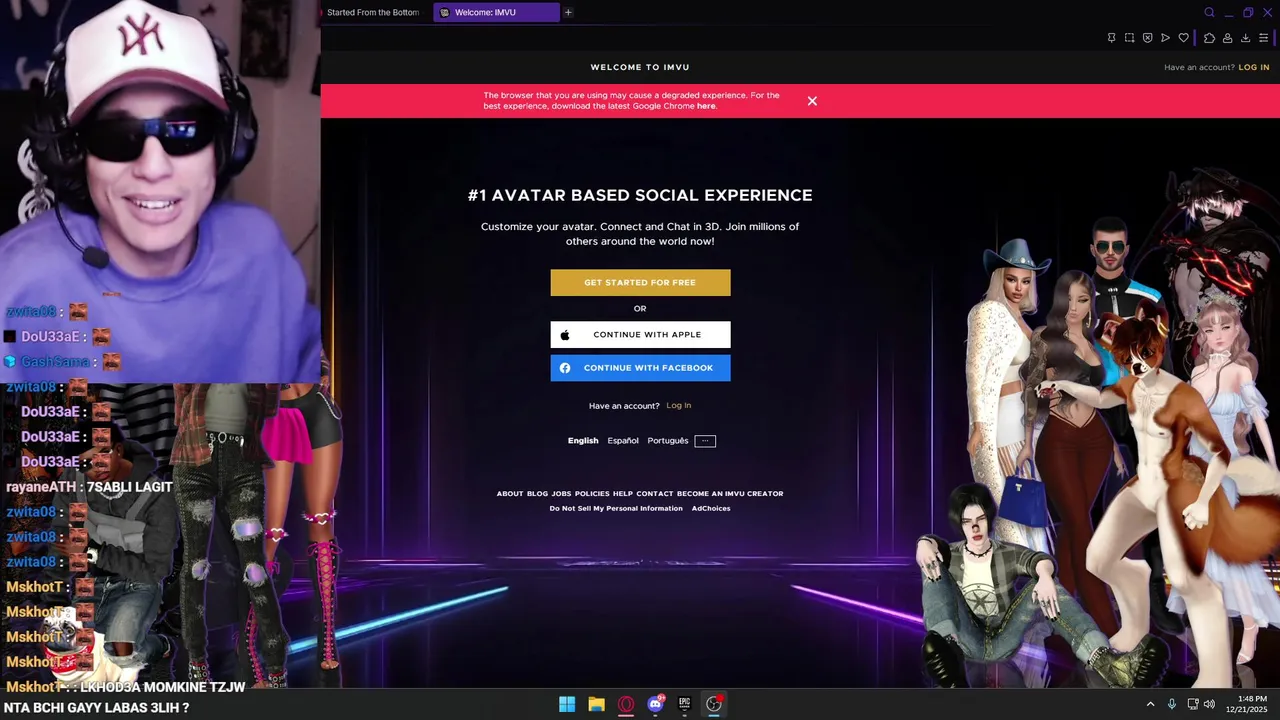Open a new browser tab
The image size is (1280, 720).
point(568,12)
